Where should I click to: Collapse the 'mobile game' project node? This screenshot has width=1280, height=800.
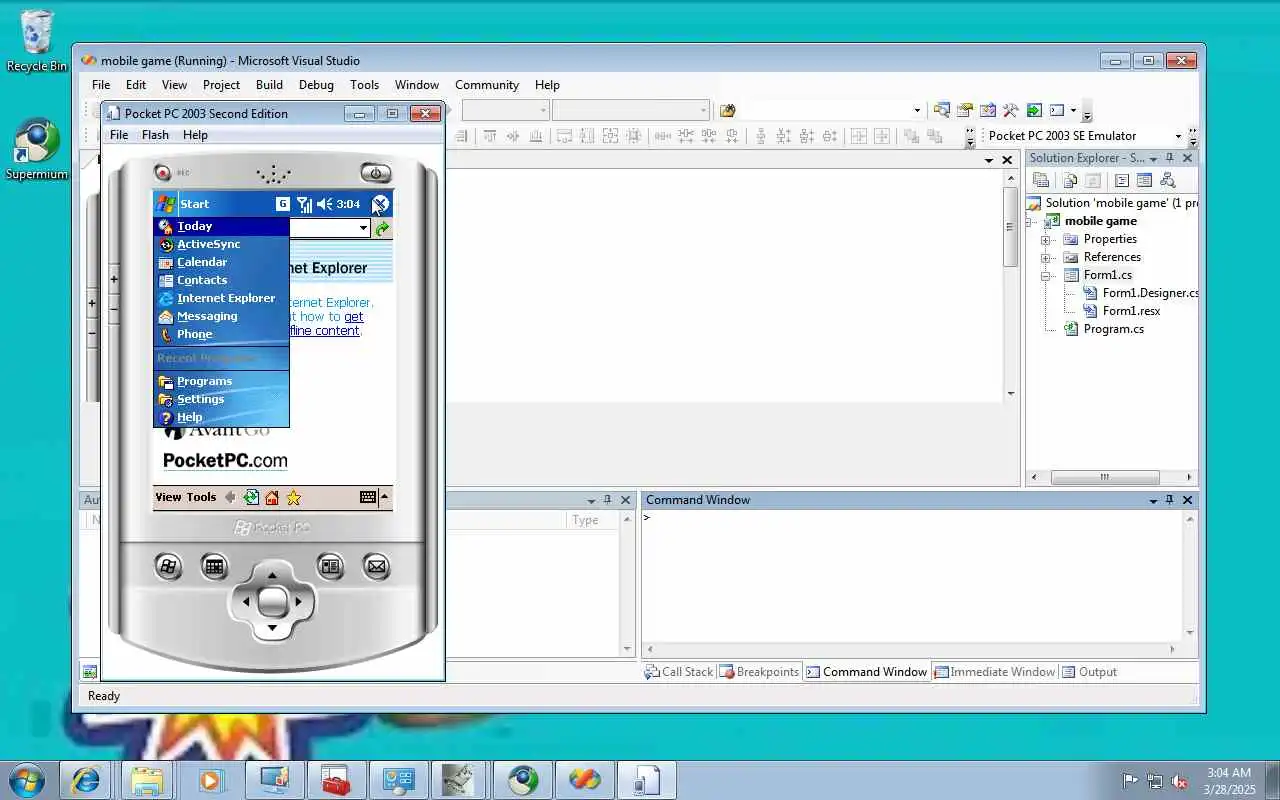point(1030,221)
